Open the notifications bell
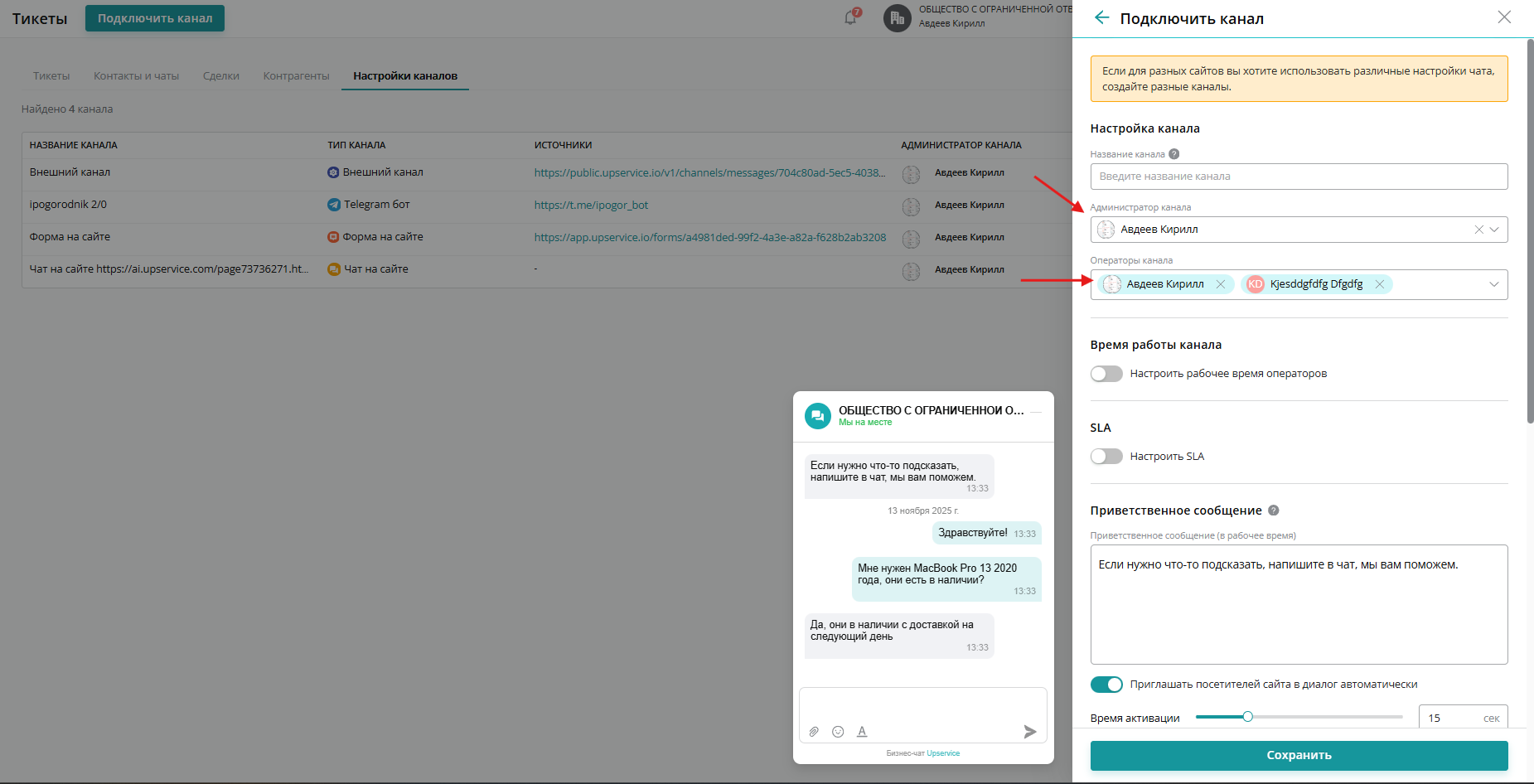Screen dimensions: 1534x784 850,17
